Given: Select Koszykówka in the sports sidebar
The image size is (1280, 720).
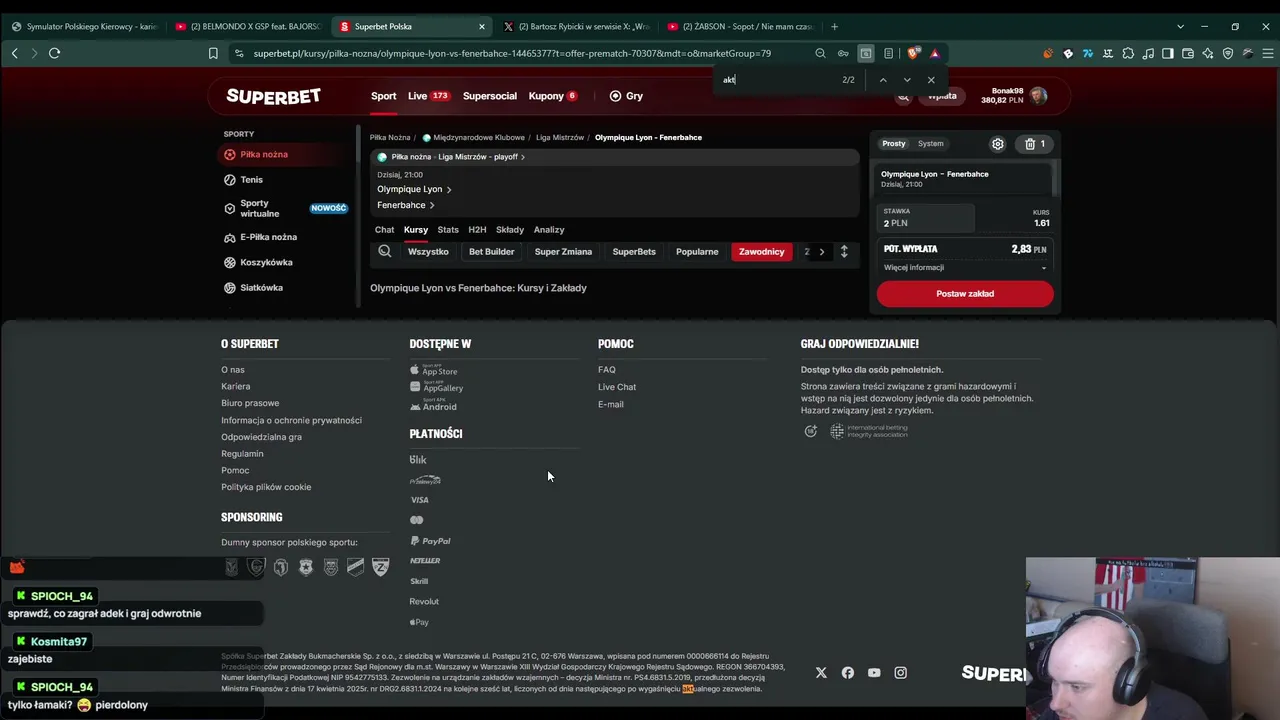Looking at the screenshot, I should click(266, 262).
